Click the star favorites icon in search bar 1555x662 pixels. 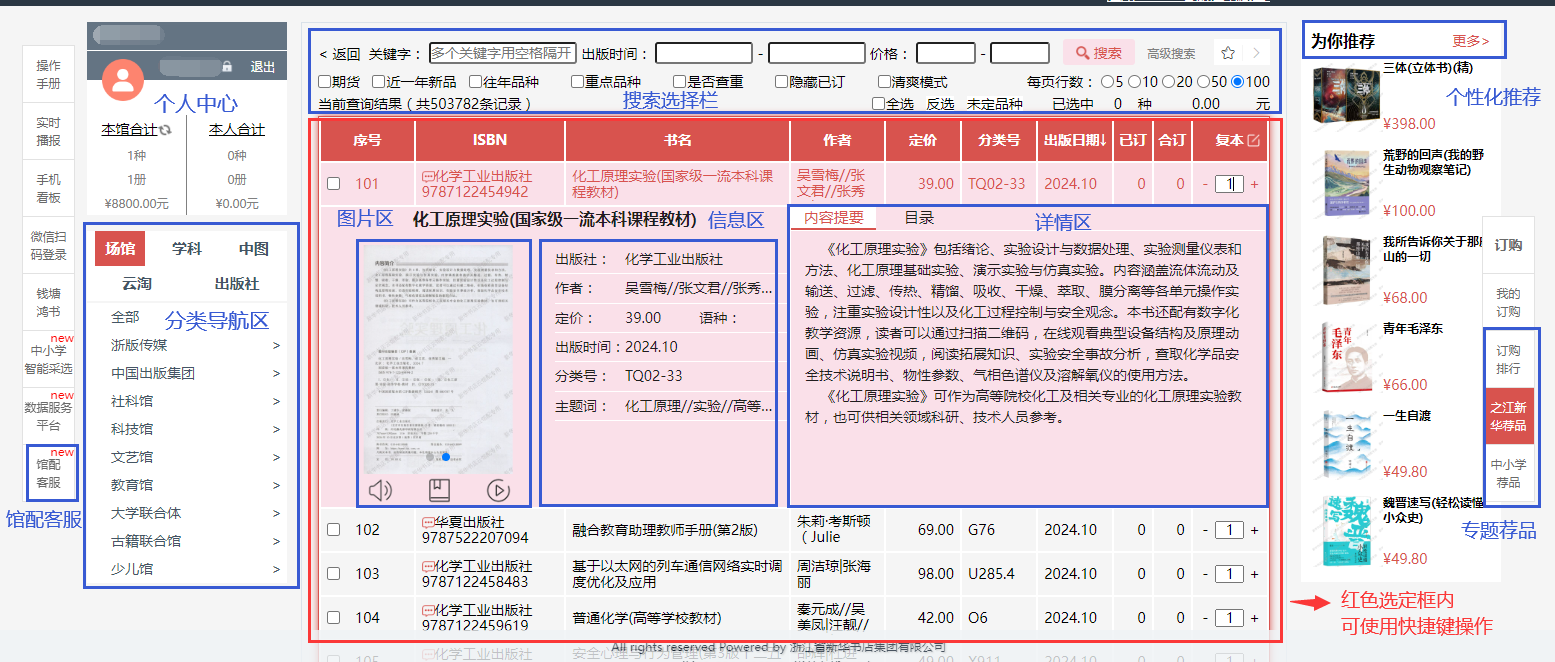[1227, 53]
